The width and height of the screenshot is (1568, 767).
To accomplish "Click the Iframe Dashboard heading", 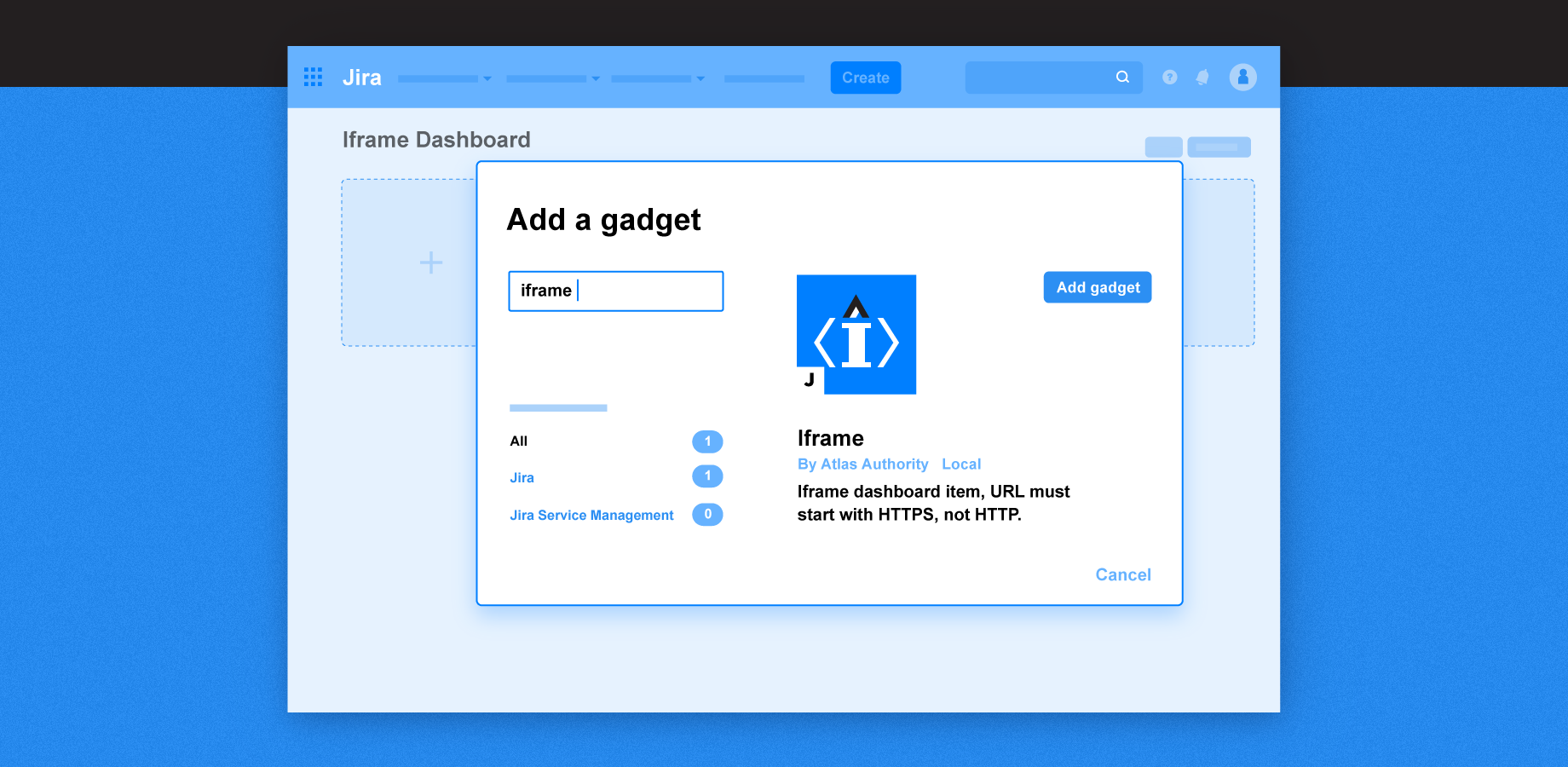I will tap(436, 140).
